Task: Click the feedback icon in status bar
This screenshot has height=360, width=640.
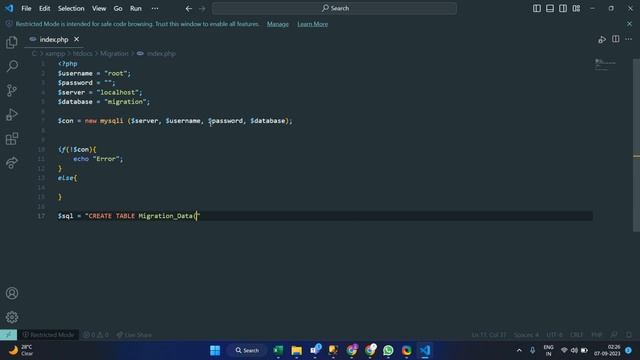Action: click(x=614, y=335)
